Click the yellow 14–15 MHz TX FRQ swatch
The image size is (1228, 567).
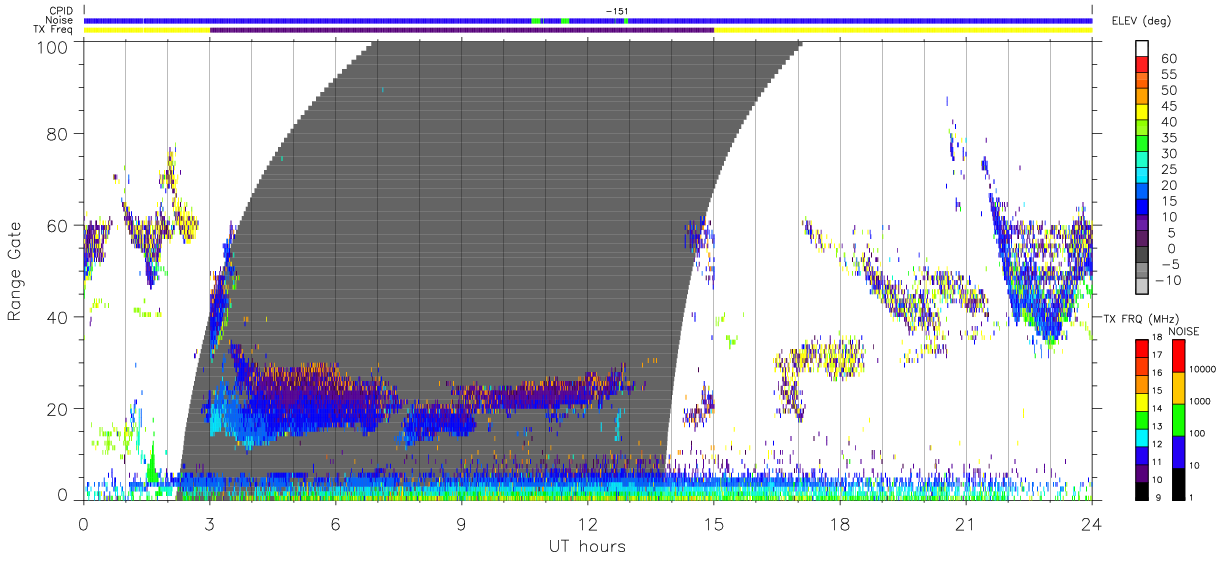(1142, 401)
